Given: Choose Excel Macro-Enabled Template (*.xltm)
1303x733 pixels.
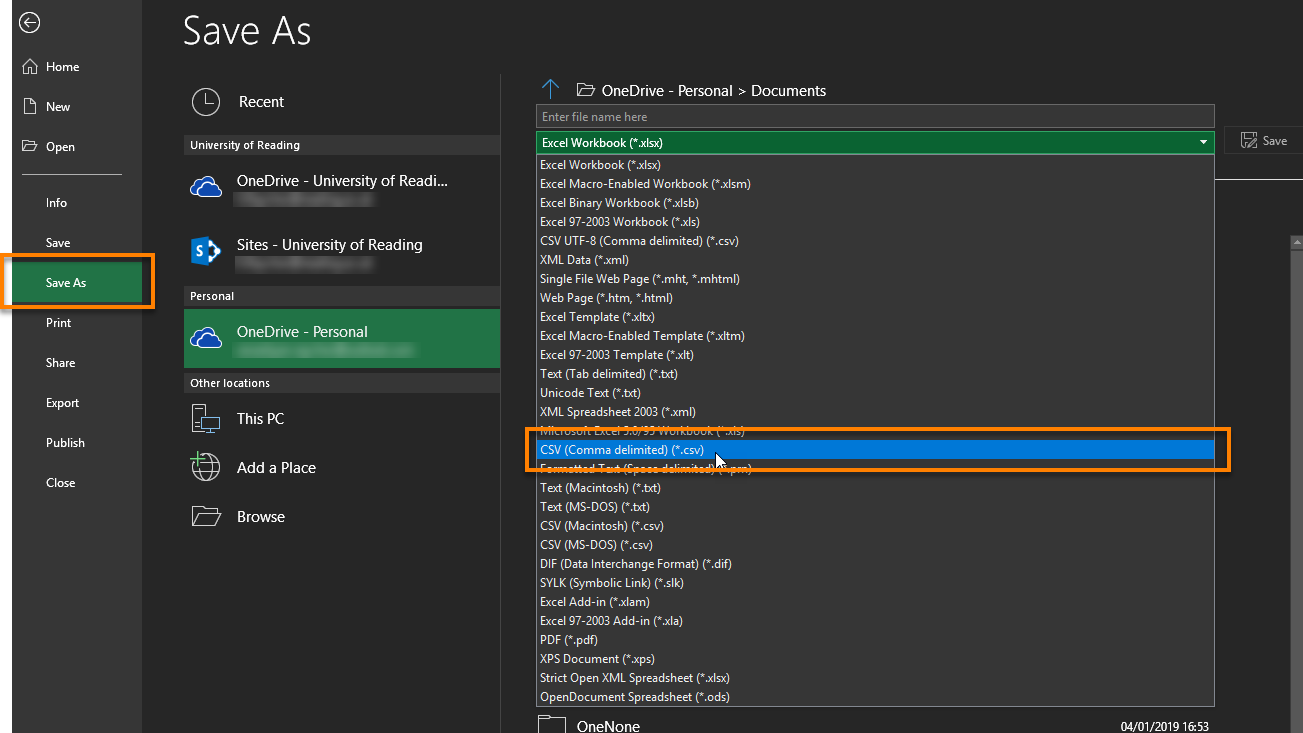Looking at the screenshot, I should 875,336.
